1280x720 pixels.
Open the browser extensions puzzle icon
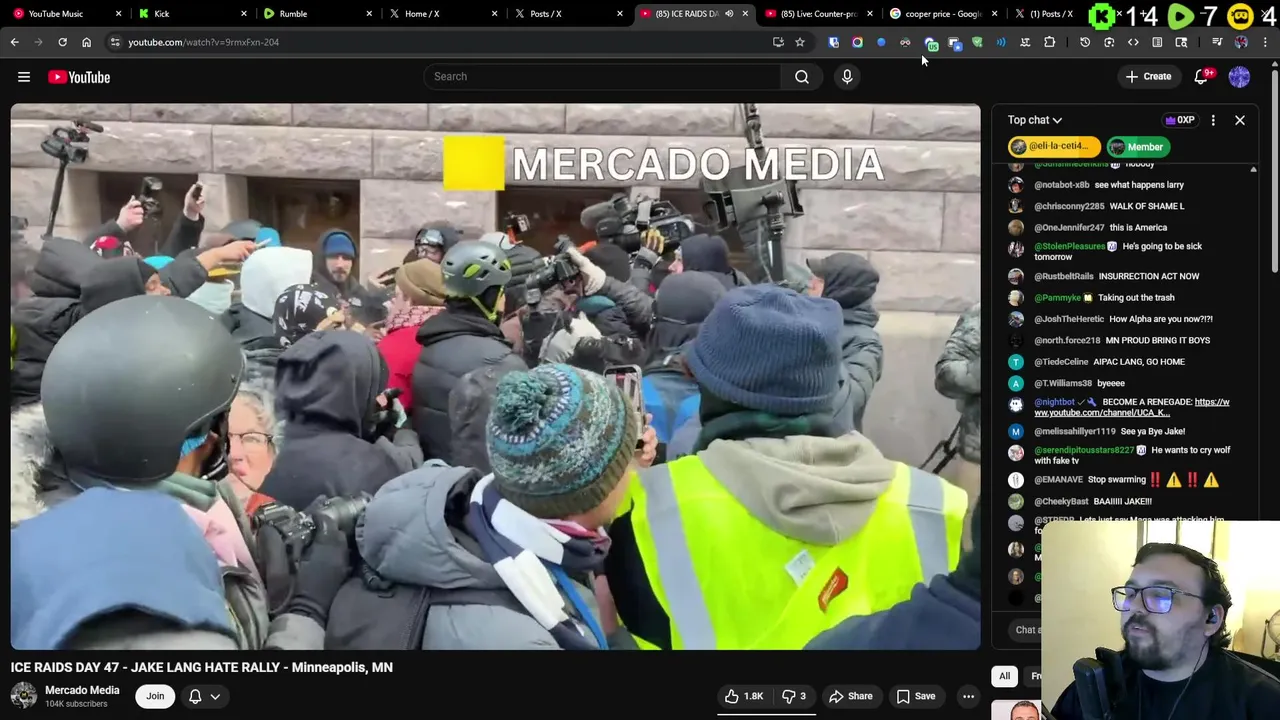(1049, 42)
